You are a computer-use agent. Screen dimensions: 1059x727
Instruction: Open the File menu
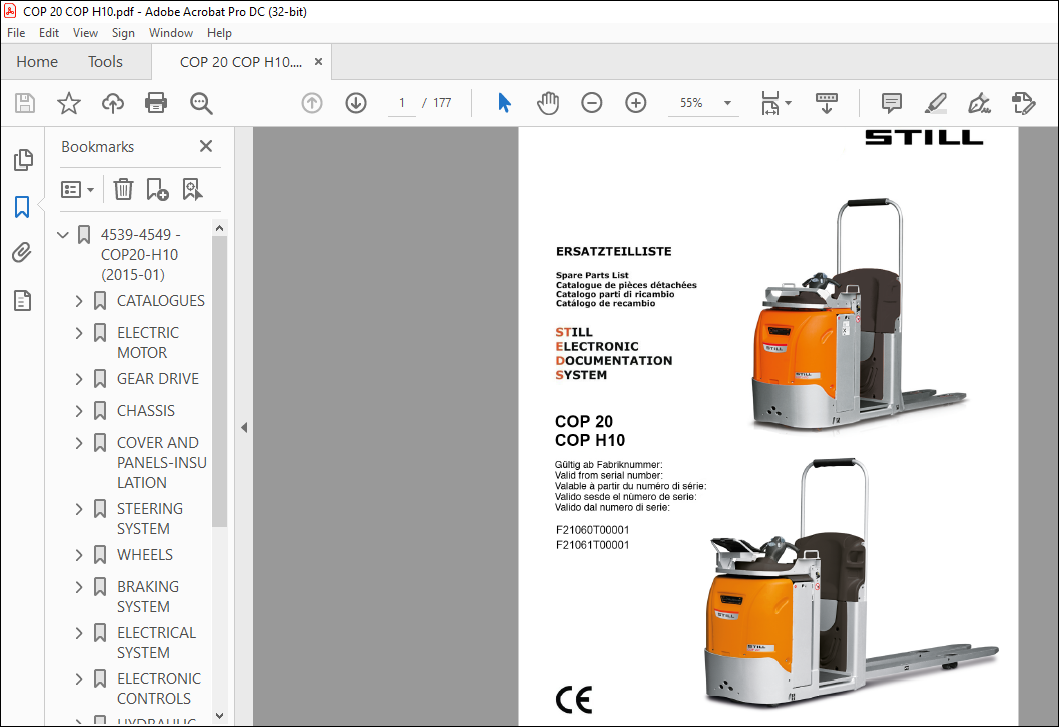pos(16,32)
